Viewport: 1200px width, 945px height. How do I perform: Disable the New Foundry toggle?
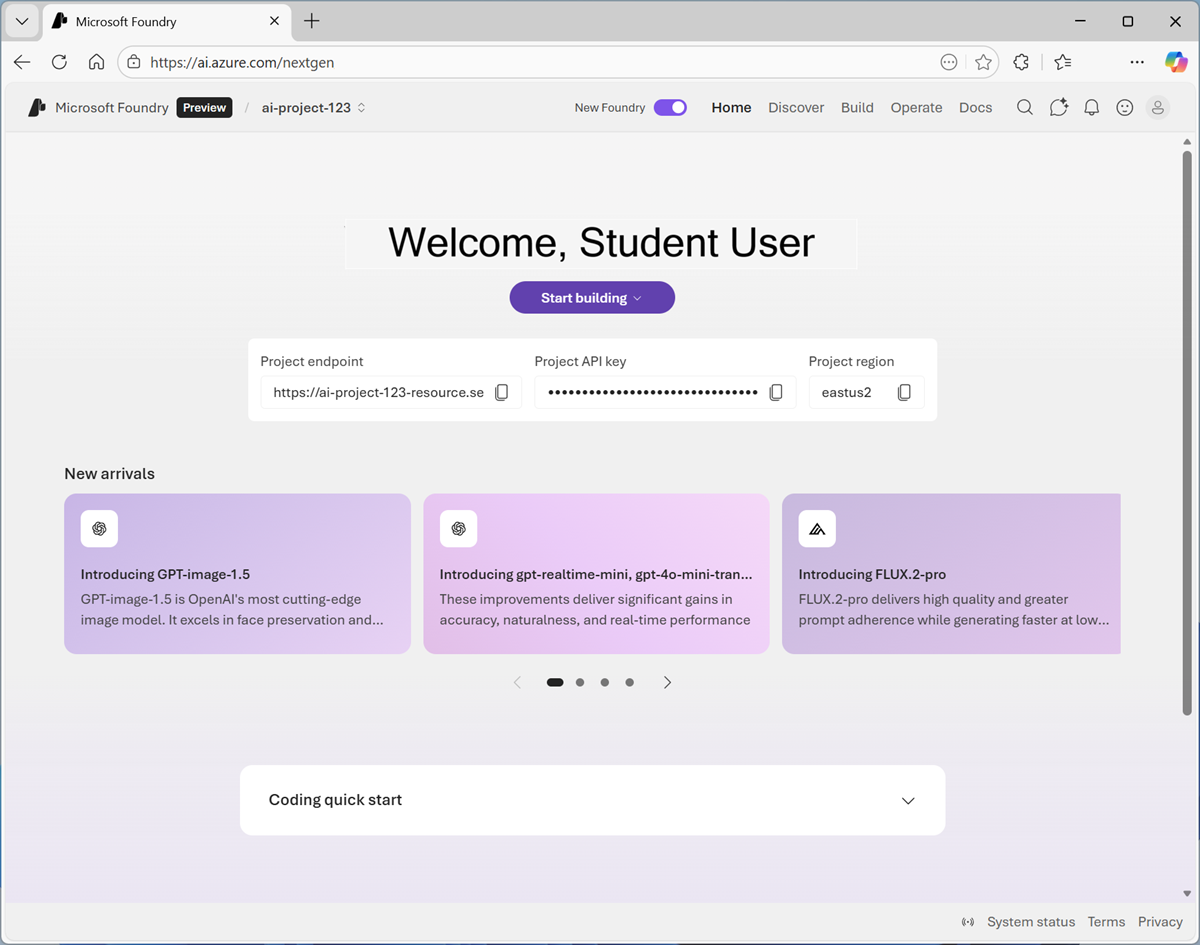point(670,107)
